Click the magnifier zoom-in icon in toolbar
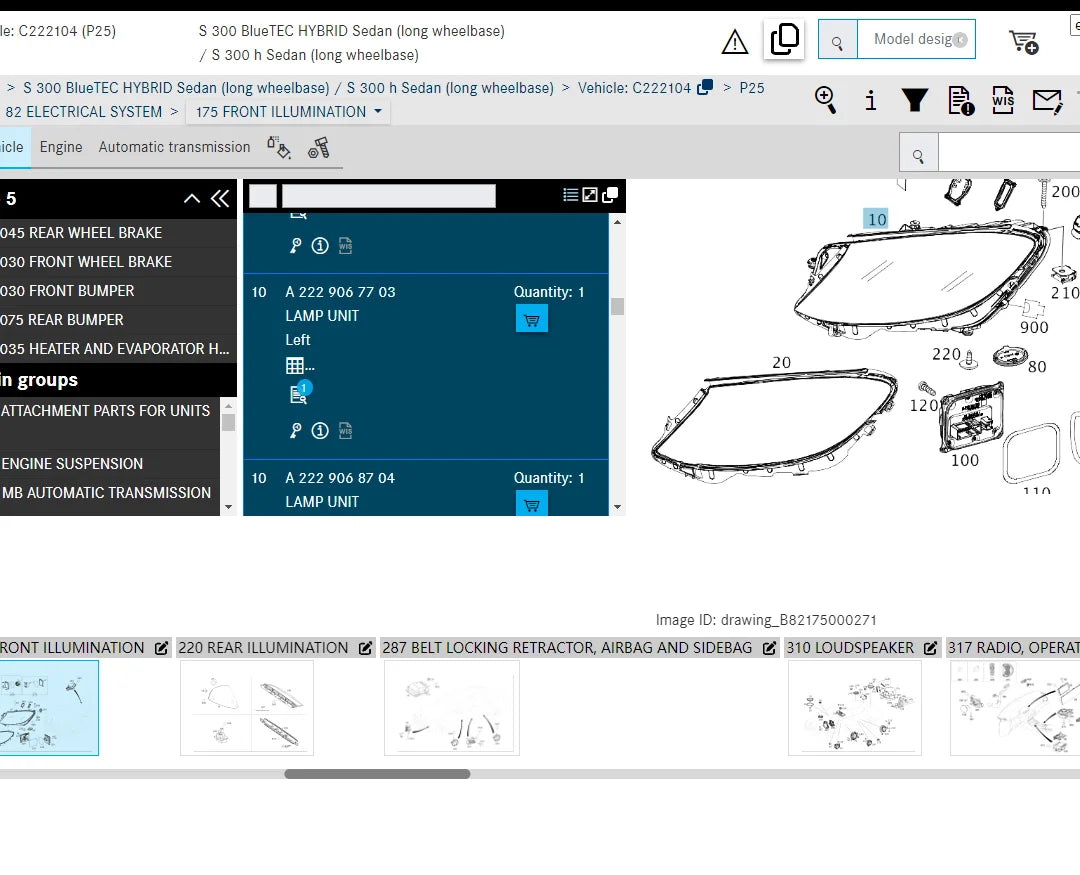1080x875 pixels. point(825,99)
